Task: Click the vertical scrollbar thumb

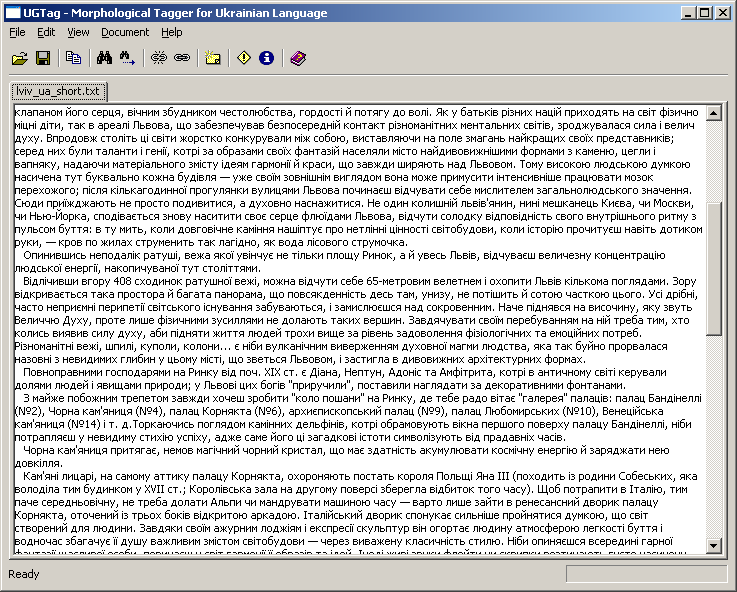Action: coord(713,269)
